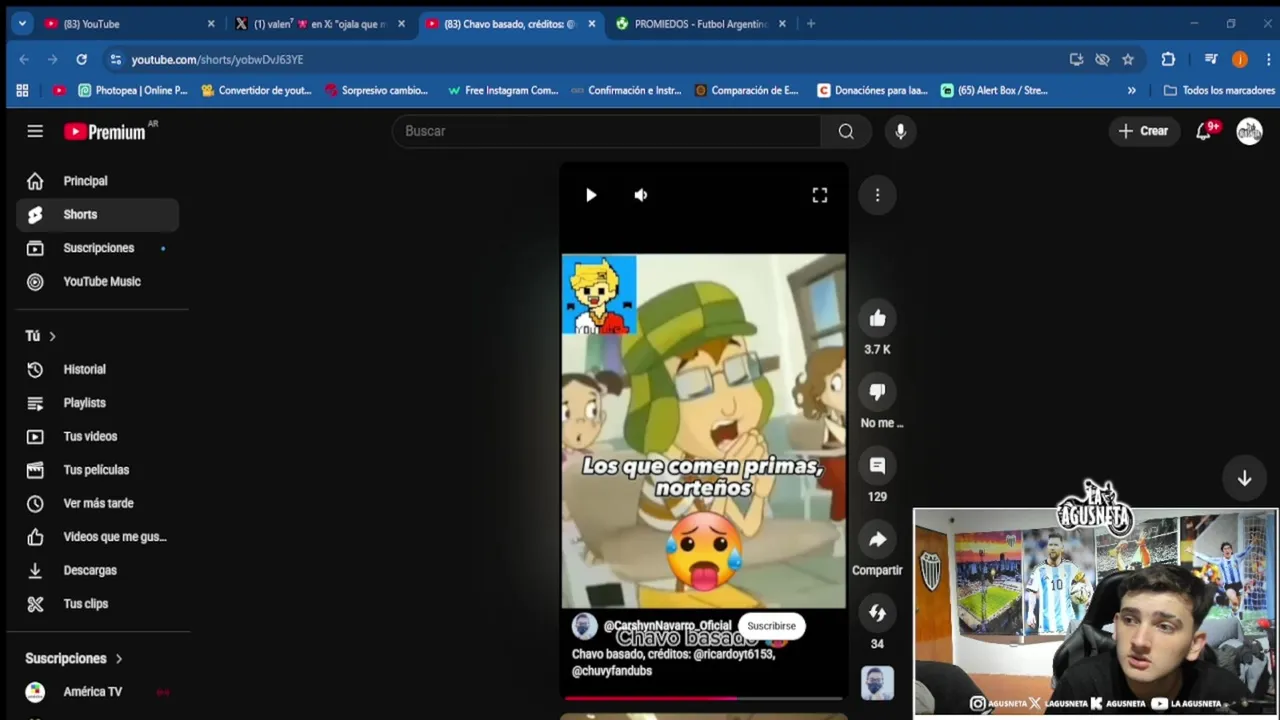
Task: Like the Short with thumbs up
Action: (877, 318)
